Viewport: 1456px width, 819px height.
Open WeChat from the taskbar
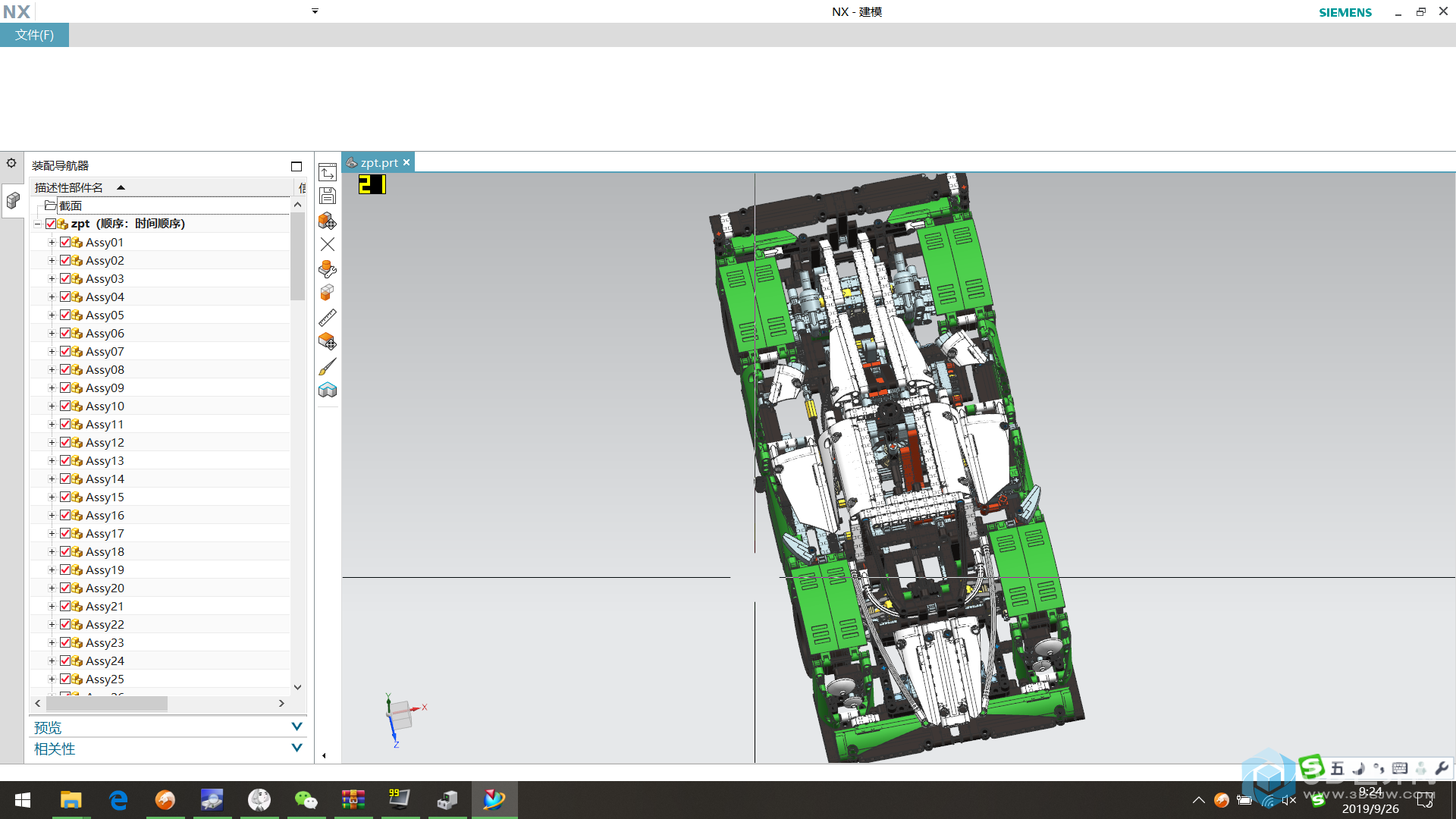coord(306,800)
